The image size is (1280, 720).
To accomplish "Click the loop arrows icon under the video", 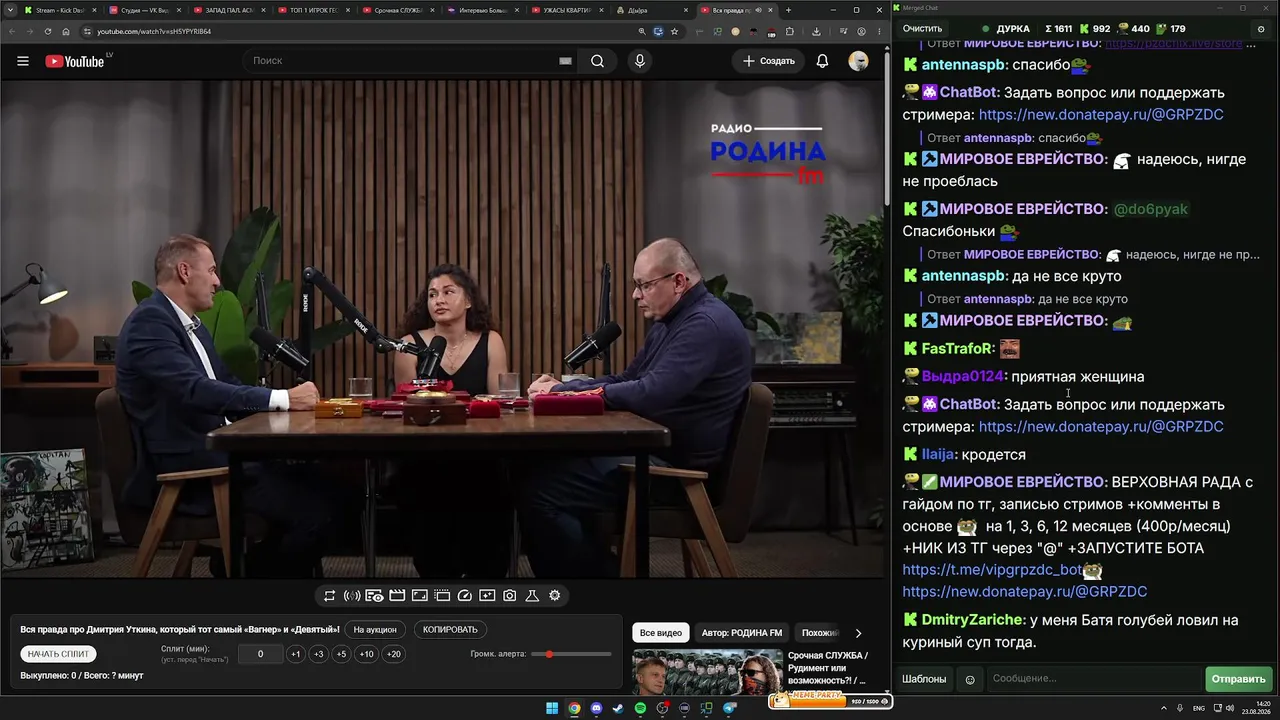I will click(x=329, y=596).
